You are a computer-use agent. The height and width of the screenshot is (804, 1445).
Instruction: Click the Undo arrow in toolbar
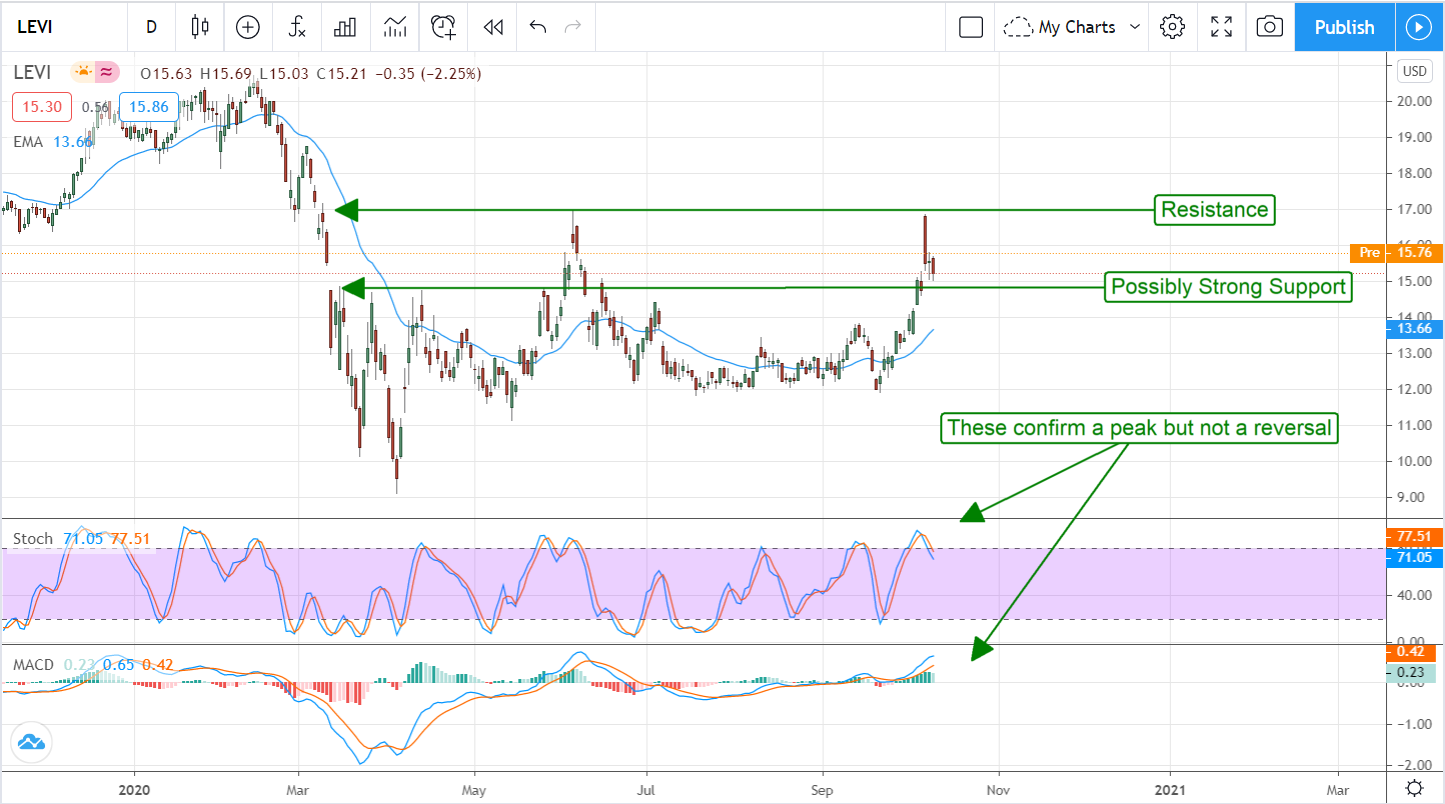tap(538, 27)
